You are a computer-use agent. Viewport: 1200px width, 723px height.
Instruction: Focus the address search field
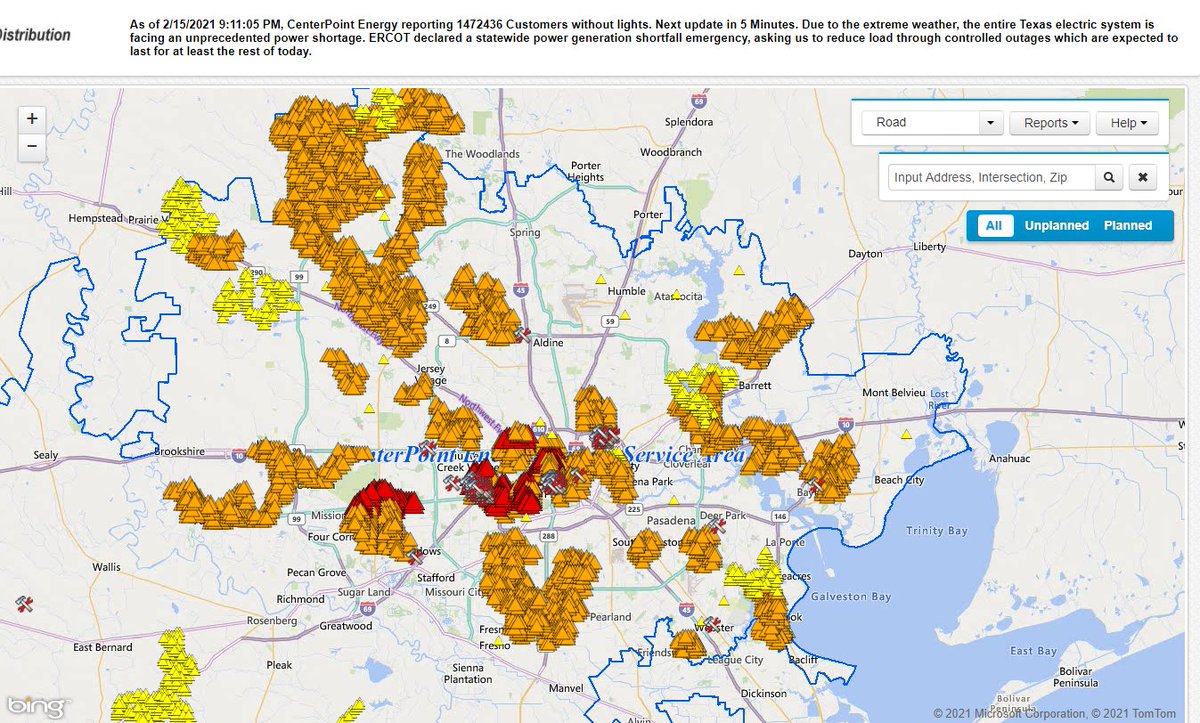[992, 177]
